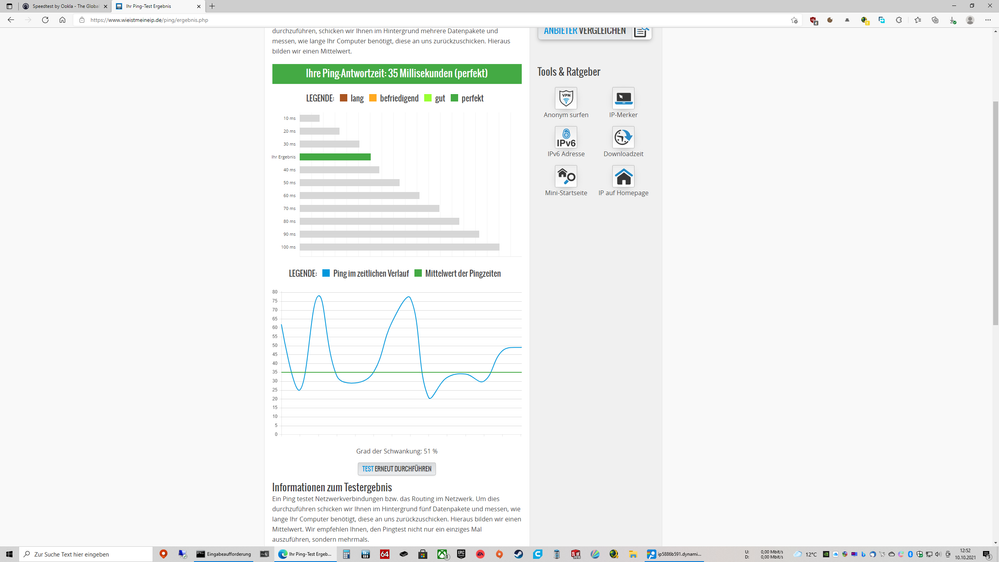Open the calculator taskbar icon
The width and height of the screenshot is (999, 562).
click(346, 554)
